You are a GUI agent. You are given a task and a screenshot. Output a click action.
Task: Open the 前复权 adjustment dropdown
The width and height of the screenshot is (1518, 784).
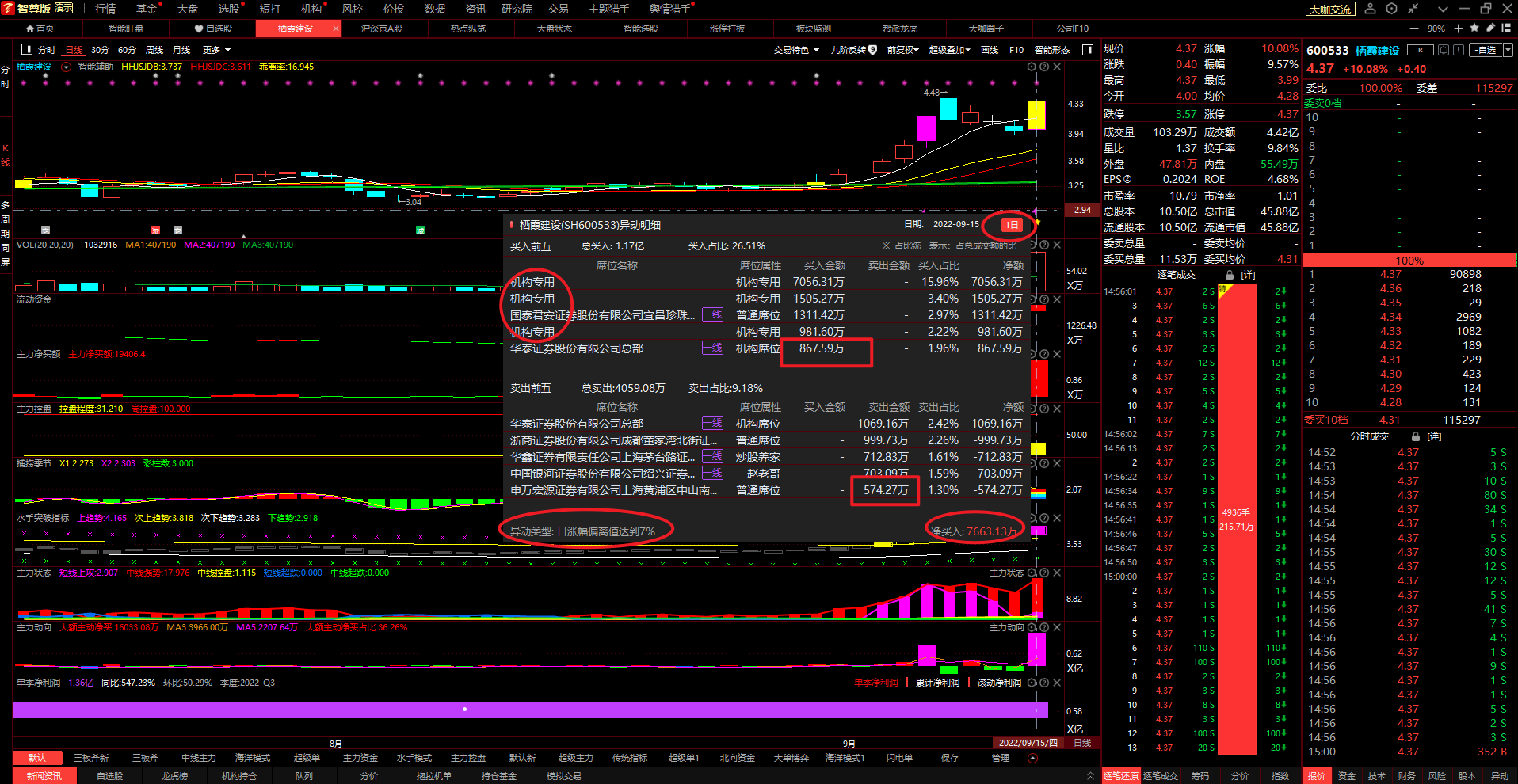(902, 50)
